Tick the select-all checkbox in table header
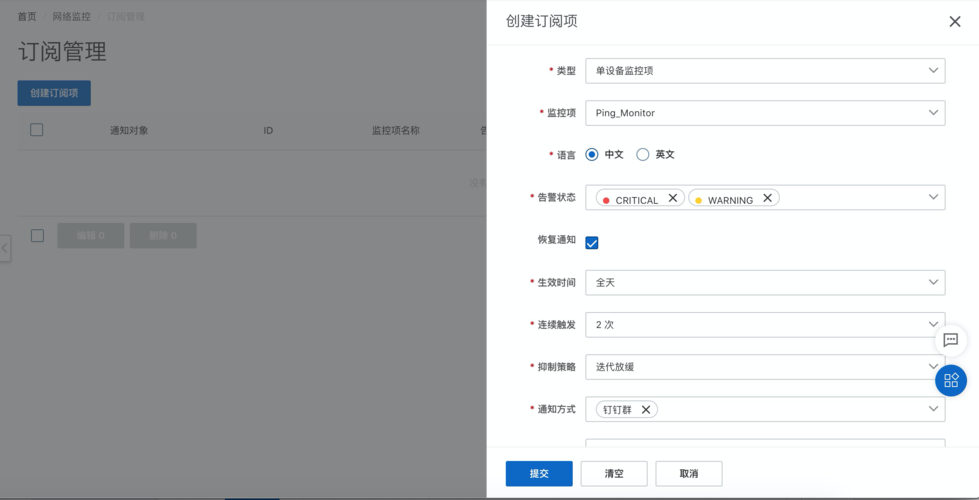The image size is (979, 500). pyautogui.click(x=37, y=130)
